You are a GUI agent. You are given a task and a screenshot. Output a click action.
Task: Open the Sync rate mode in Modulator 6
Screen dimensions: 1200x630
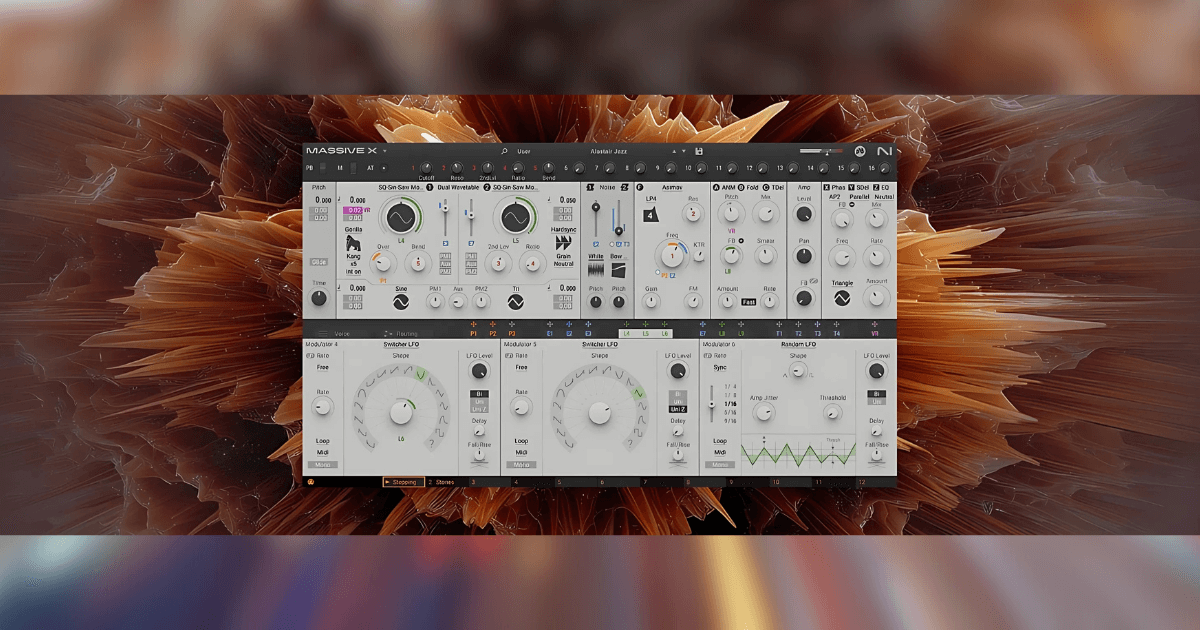[x=720, y=367]
